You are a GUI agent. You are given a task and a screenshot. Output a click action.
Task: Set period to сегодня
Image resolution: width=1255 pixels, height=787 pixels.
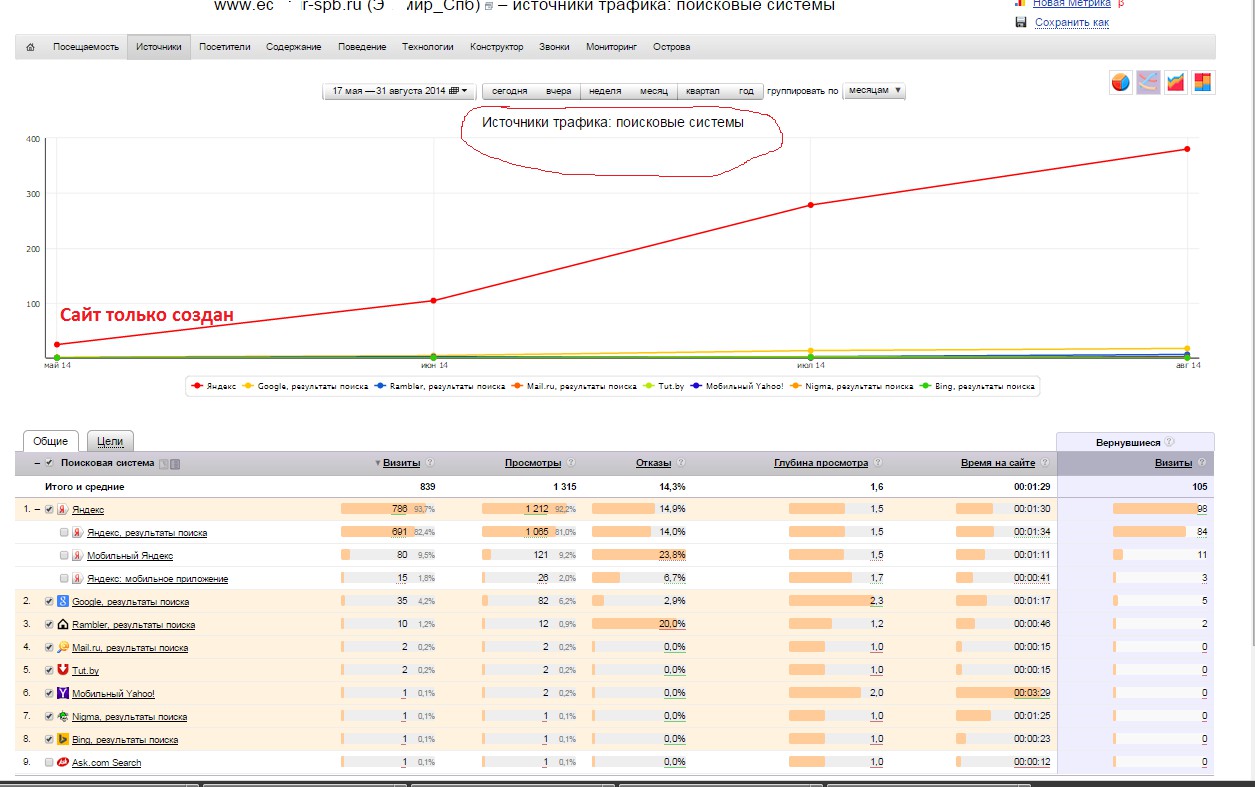point(509,91)
